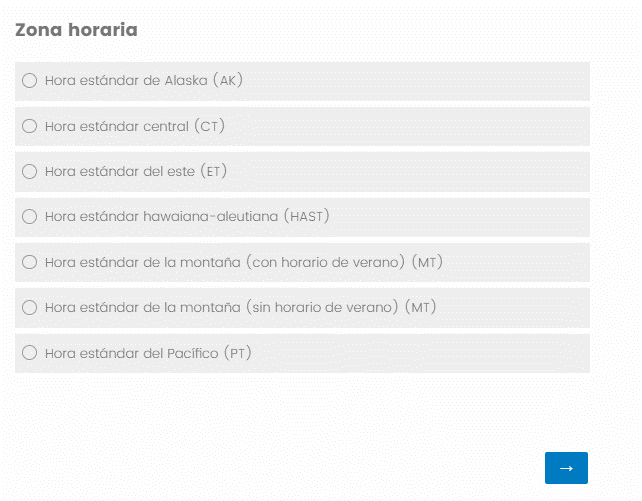642x501 pixels.
Task: Click the 'Zona horaria' heading
Action: tap(76, 30)
